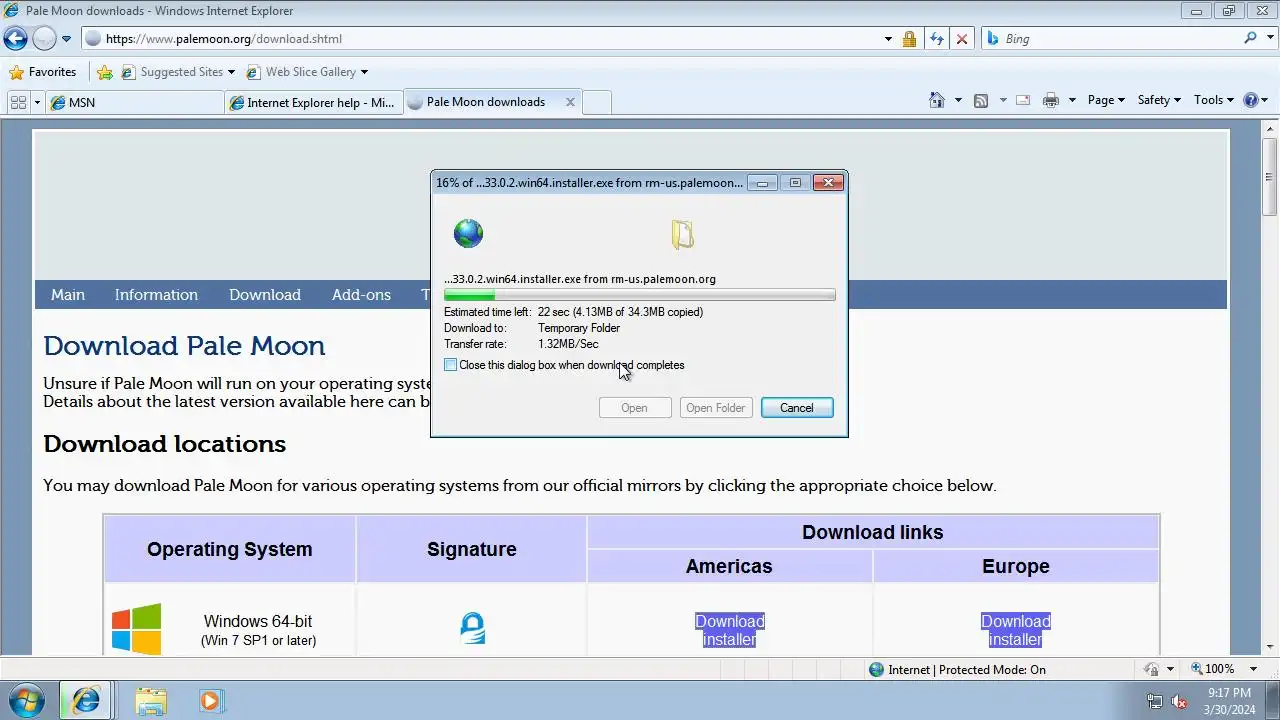Click the Windows 64-bit signature icon
Screen dimensions: 1280x720
coord(472,628)
